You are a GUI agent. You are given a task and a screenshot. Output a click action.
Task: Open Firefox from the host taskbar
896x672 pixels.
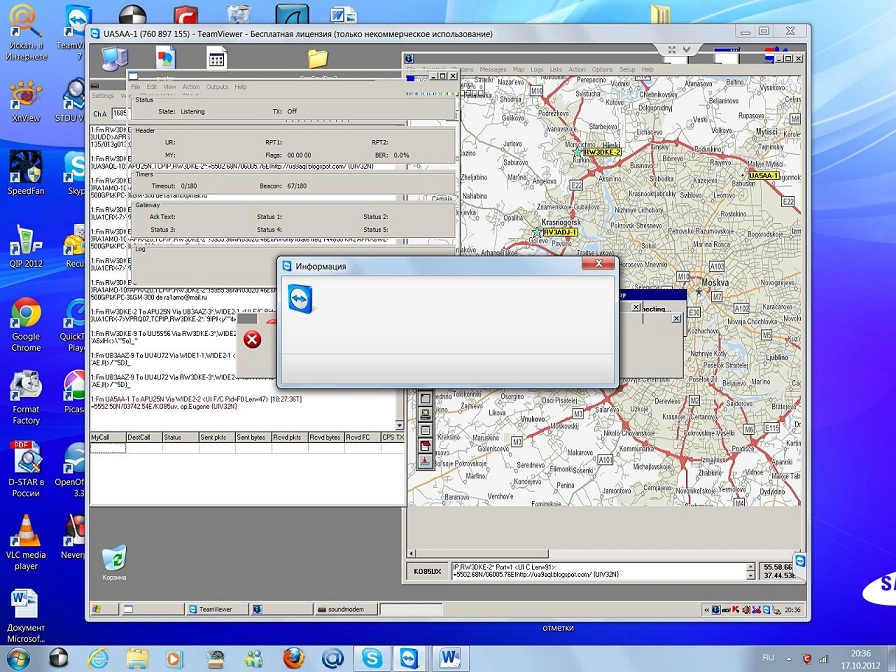pyautogui.click(x=293, y=659)
